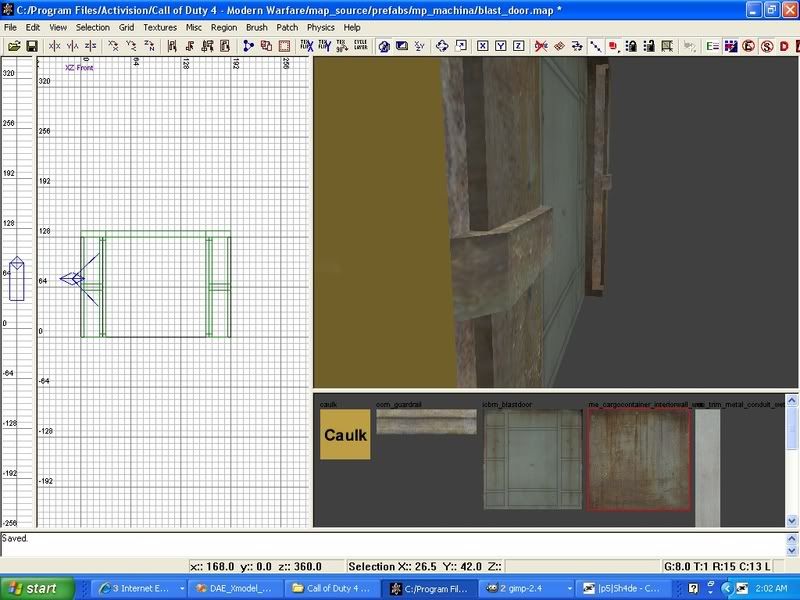
Task: Open the Call of Duty 4 folder taskbar window
Action: 332,588
